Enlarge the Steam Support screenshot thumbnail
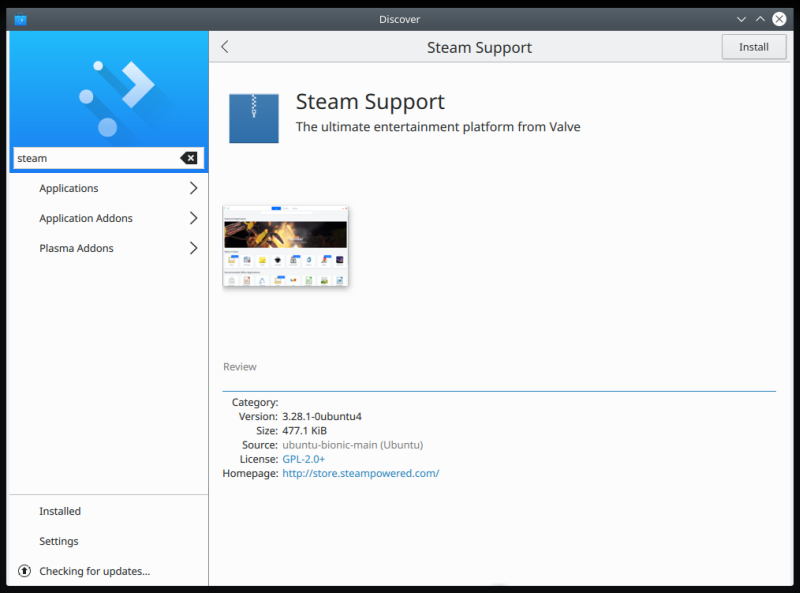 [285, 247]
